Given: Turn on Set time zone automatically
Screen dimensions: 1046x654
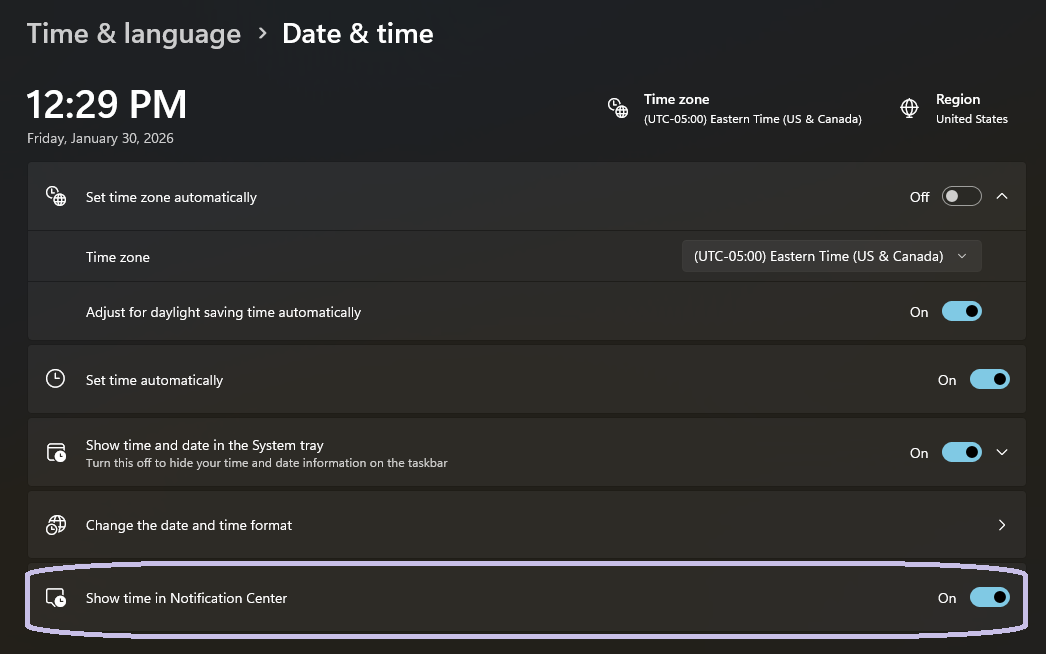Looking at the screenshot, I should tap(961, 196).
